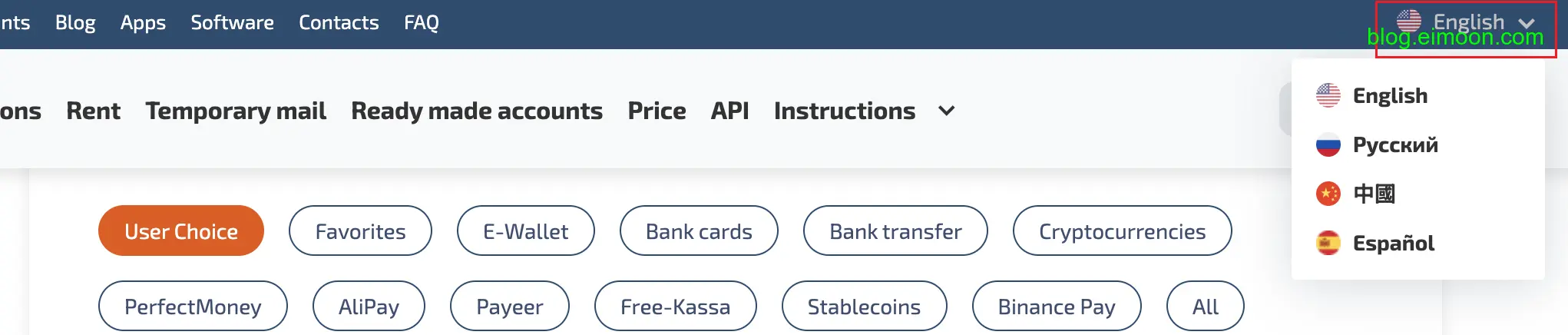Go to Temporary mail section
Image resolution: width=1568 pixels, height=335 pixels.
(x=236, y=111)
